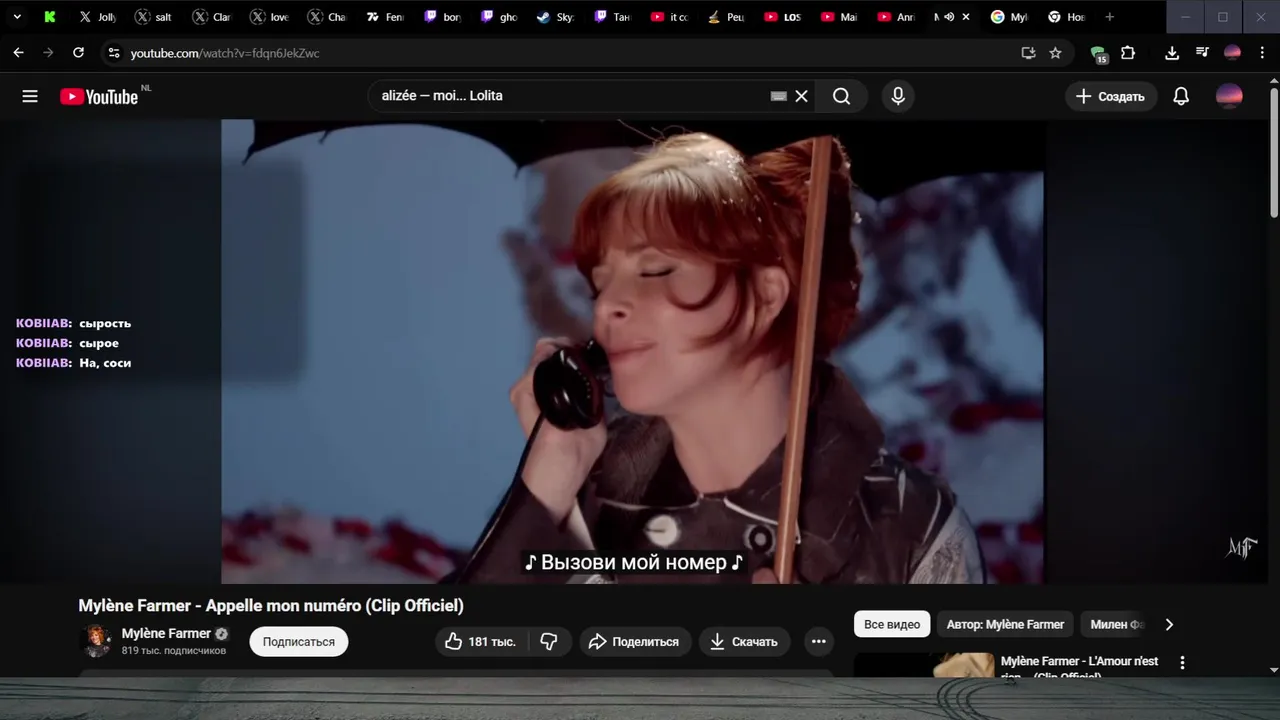Click the page vertical scrollbar
The image size is (1280, 720).
(1274, 151)
